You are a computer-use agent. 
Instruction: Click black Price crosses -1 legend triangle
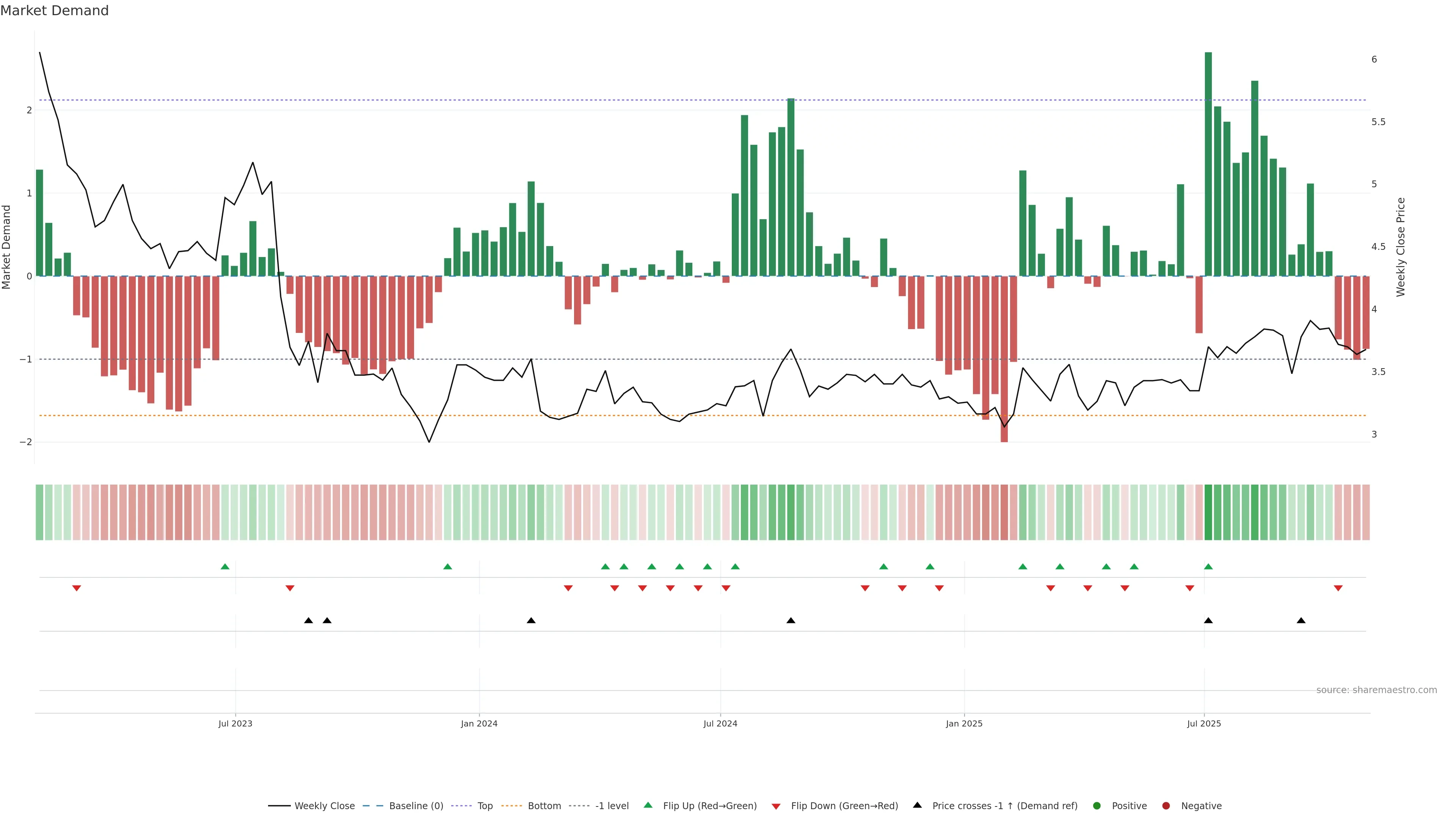(x=917, y=805)
